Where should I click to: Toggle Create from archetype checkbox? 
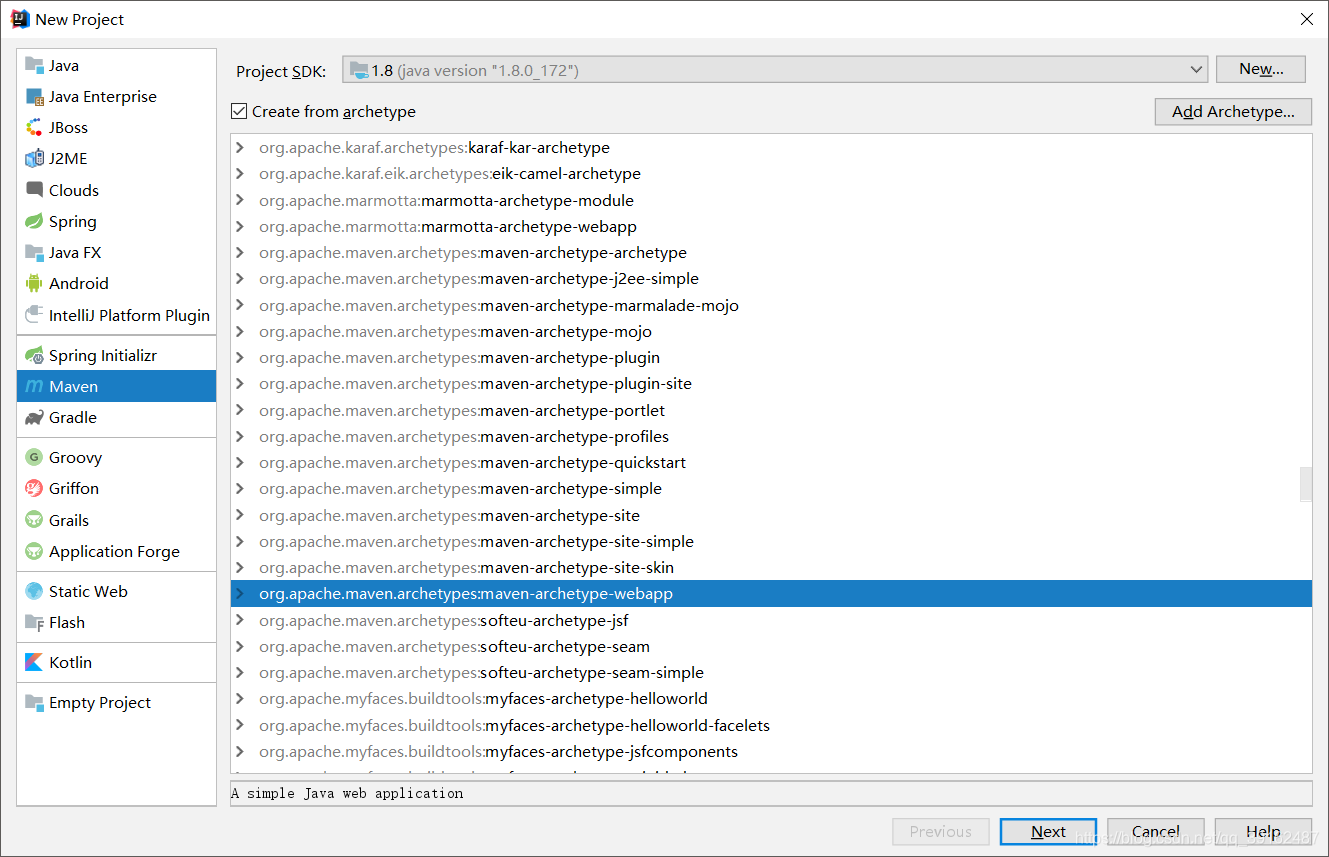[238, 111]
